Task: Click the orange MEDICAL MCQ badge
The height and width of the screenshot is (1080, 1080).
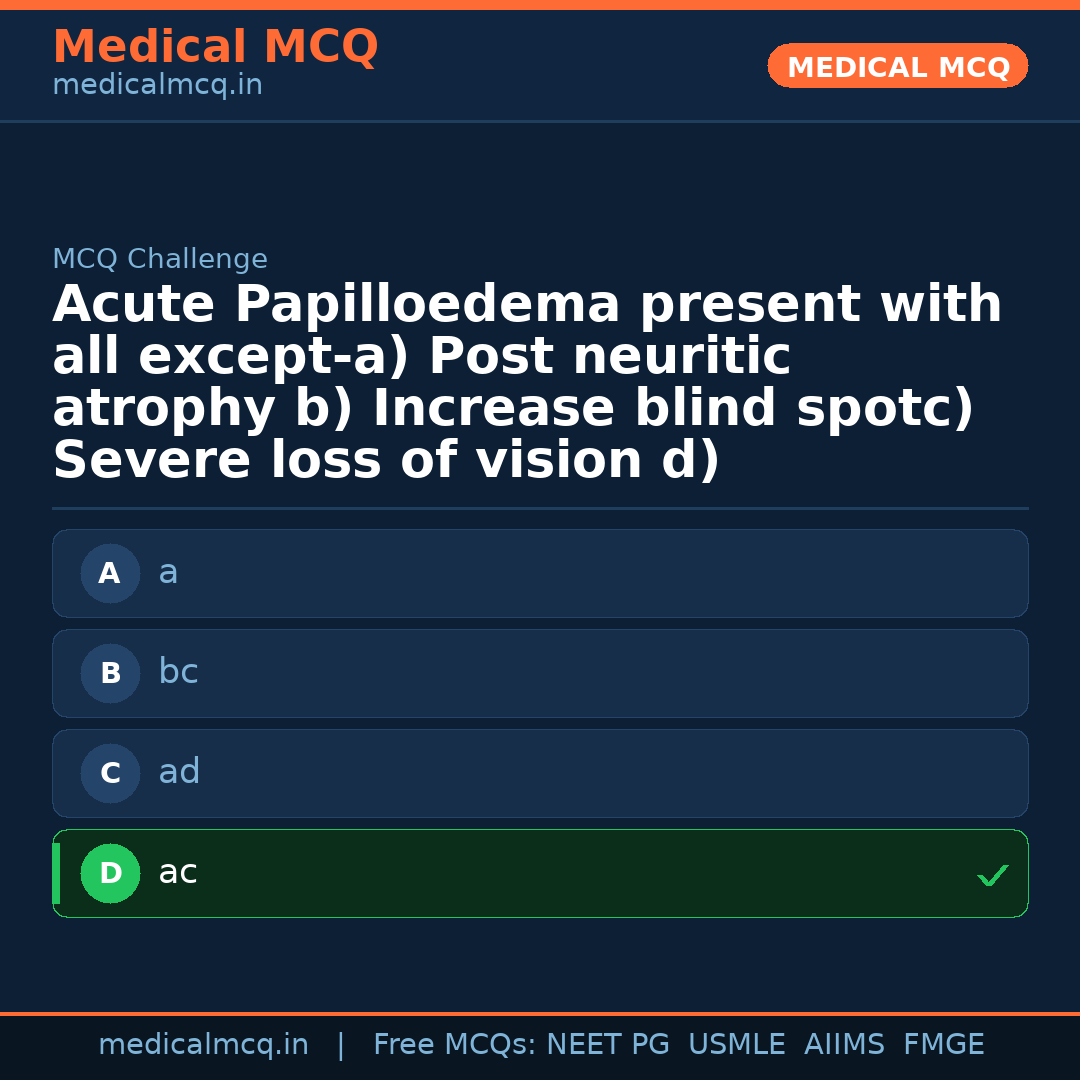Action: pyautogui.click(x=897, y=66)
